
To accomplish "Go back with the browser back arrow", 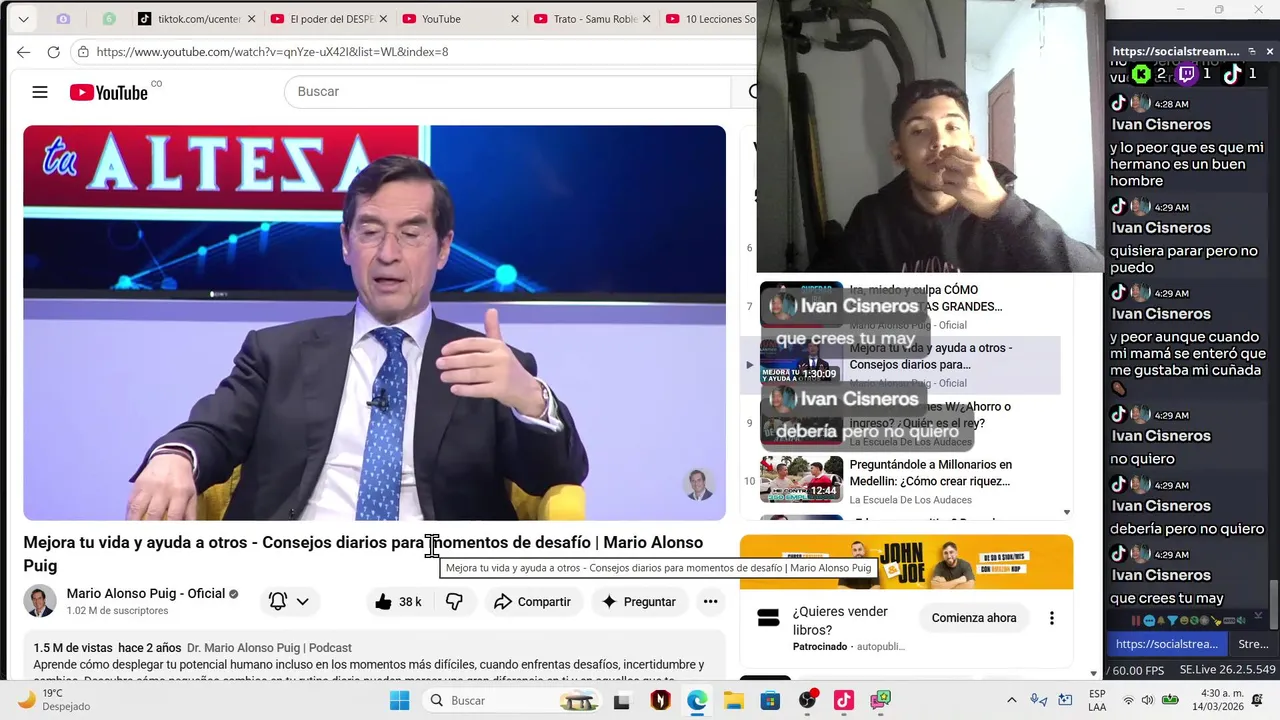I will (x=23, y=52).
